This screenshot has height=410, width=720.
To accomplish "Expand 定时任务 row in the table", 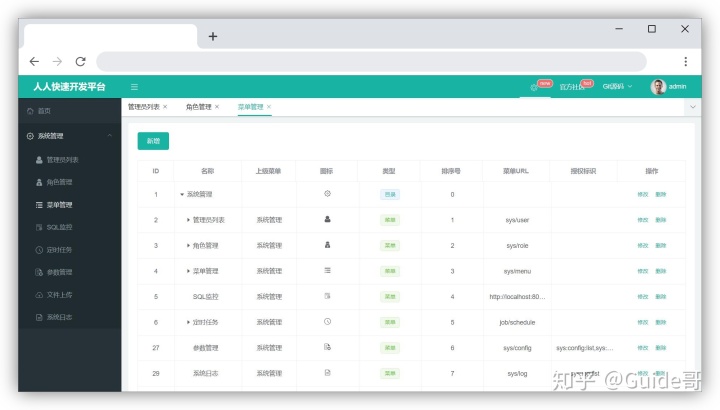I will pyautogui.click(x=188, y=322).
